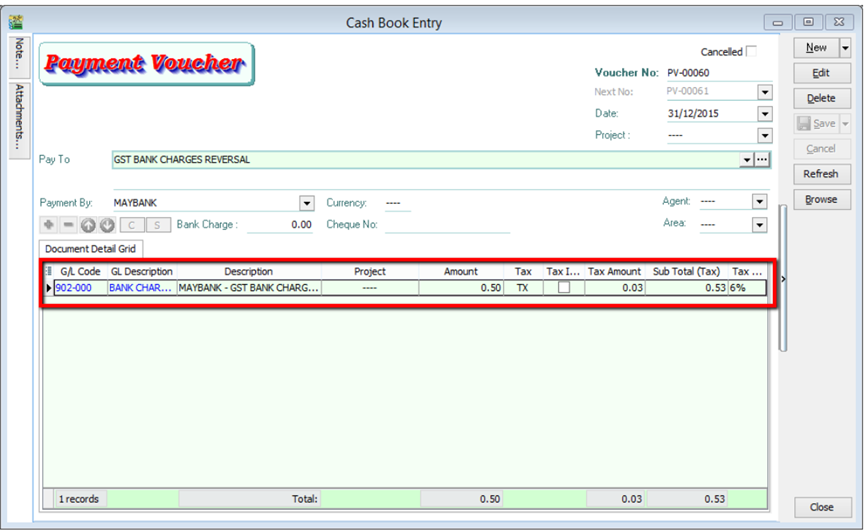Click the add row plus icon

49,225
